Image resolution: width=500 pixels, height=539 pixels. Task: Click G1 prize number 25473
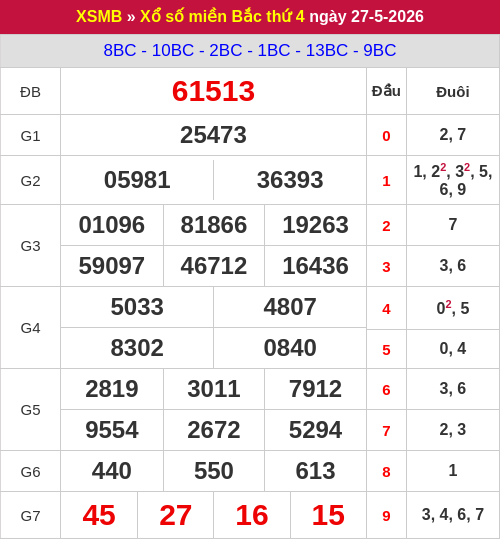click(x=213, y=135)
